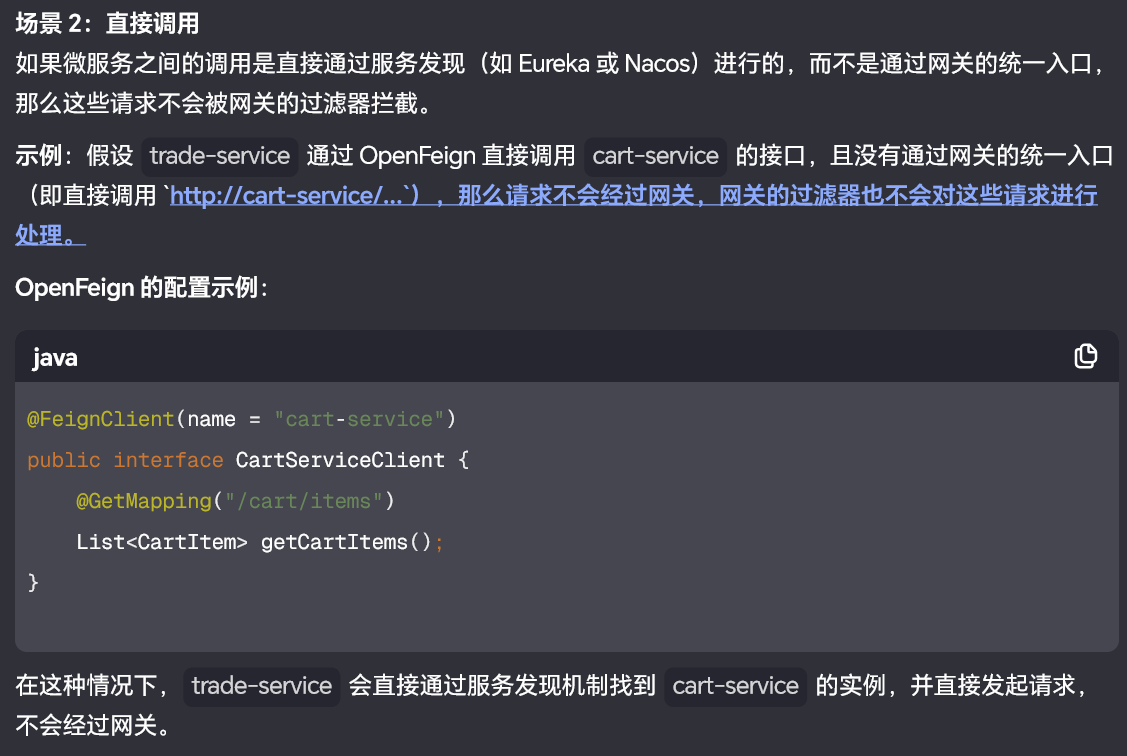
Task: Click the @FeignClient annotation in code
Action: (100, 419)
